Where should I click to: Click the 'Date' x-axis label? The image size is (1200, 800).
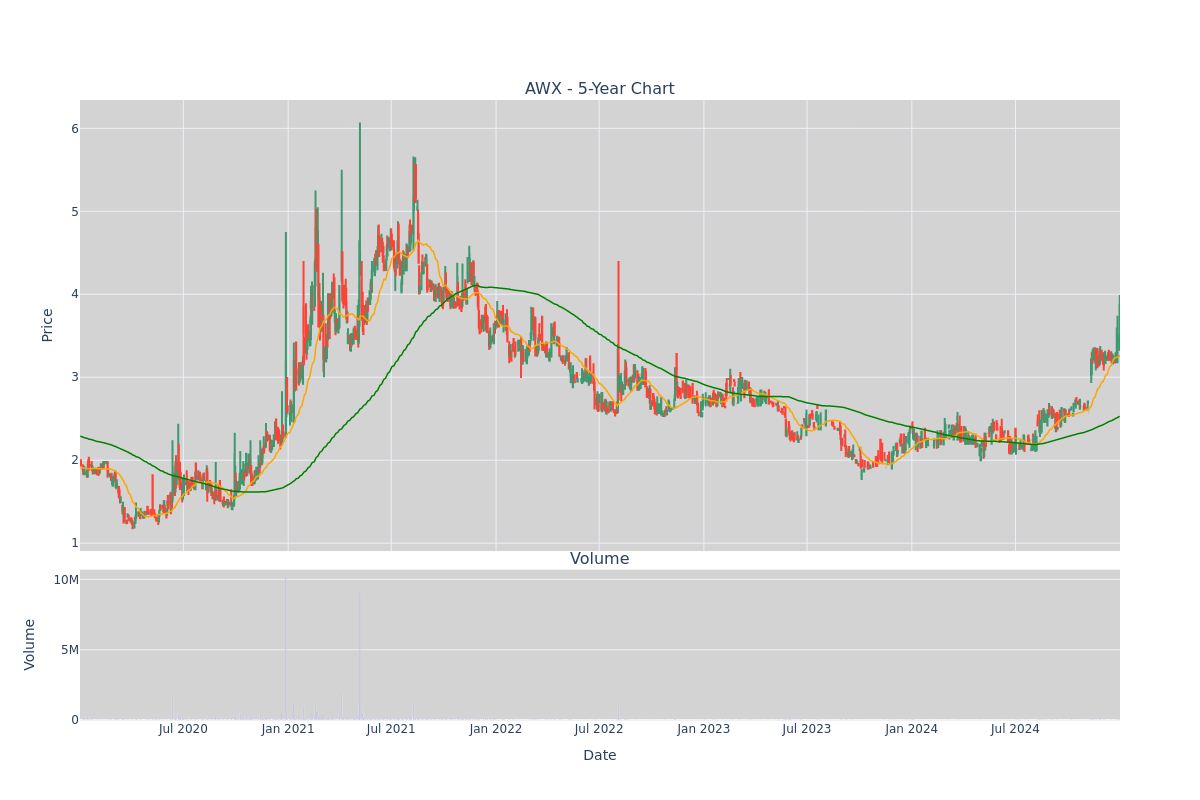click(599, 755)
